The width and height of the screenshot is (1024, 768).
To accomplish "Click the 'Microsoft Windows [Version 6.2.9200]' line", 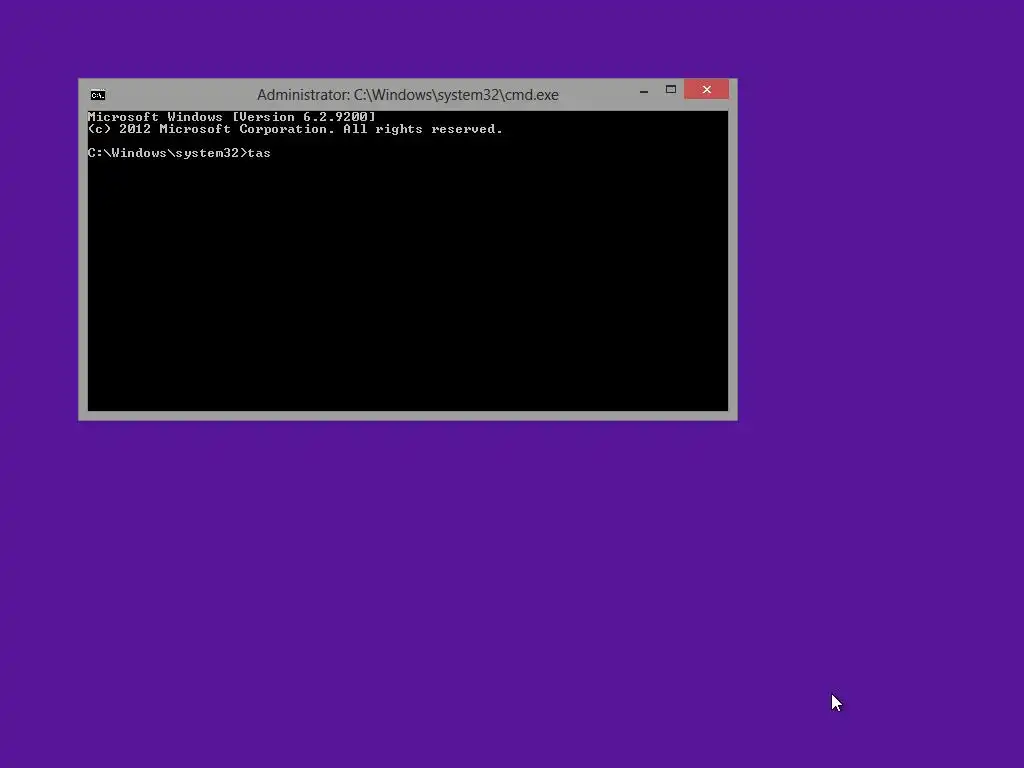I will 232,117.
